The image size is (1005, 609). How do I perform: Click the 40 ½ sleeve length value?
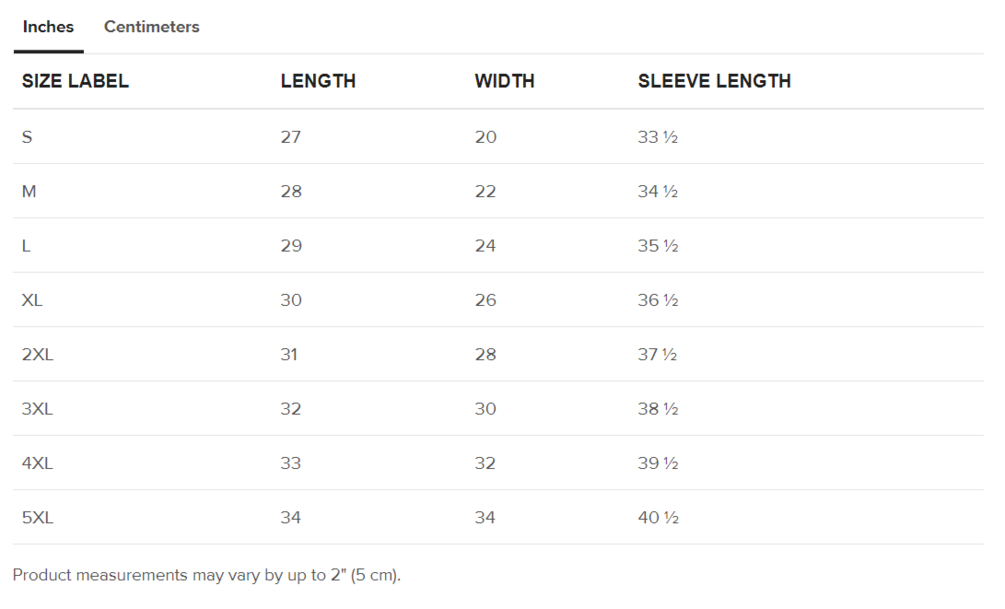coord(658,518)
